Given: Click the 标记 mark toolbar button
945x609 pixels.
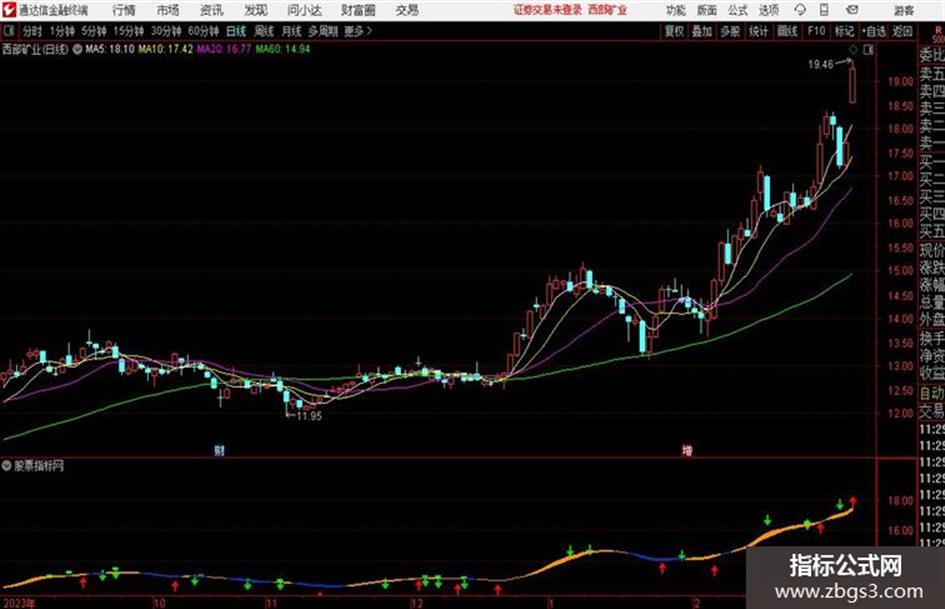Looking at the screenshot, I should tap(844, 31).
